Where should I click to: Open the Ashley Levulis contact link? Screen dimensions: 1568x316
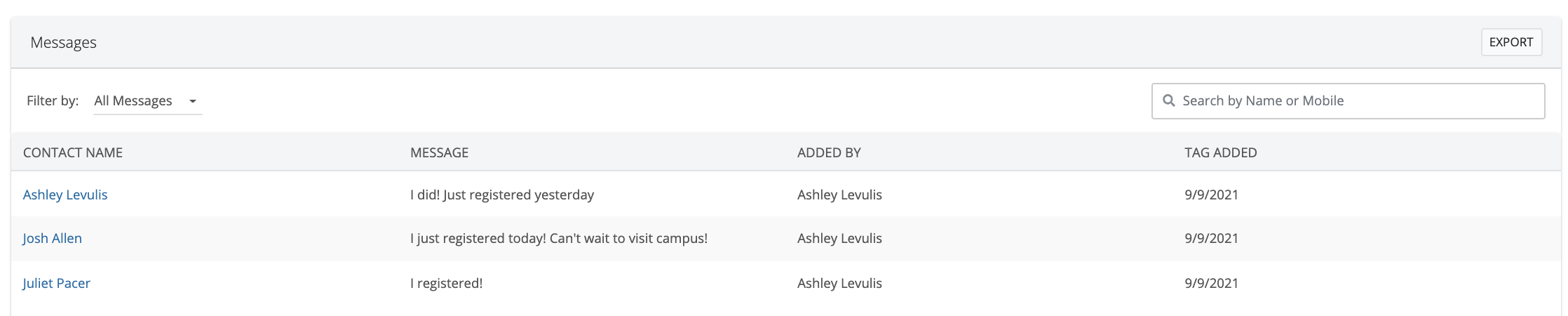point(65,195)
